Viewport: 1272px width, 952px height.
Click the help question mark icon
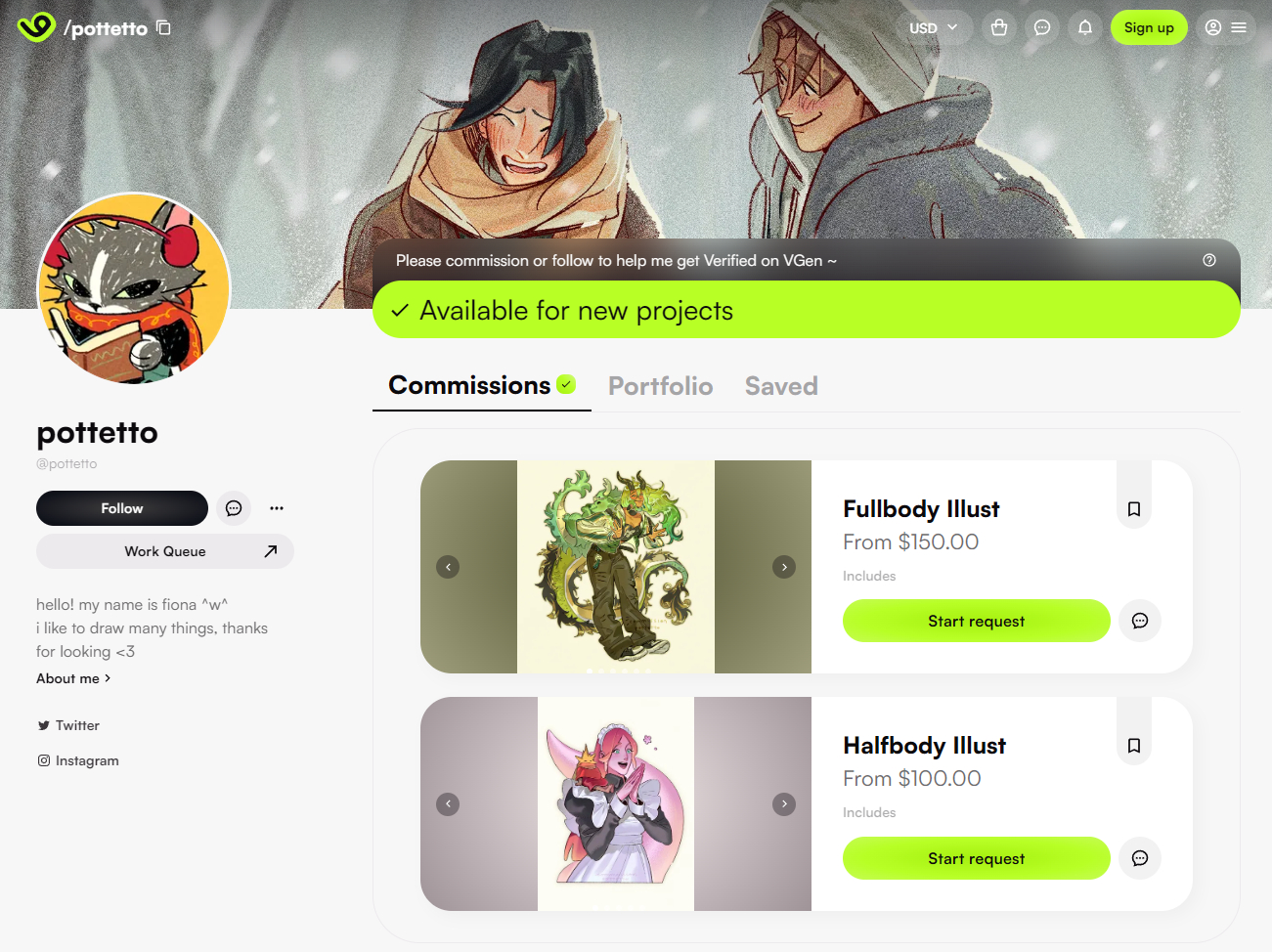click(1209, 260)
